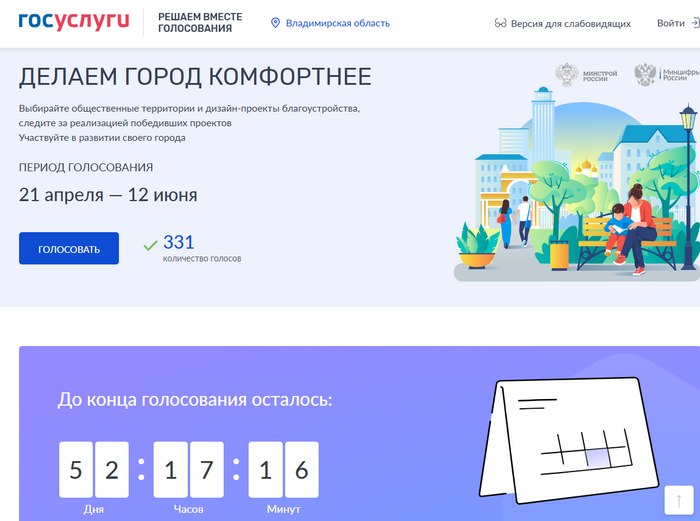This screenshot has height=521, width=700.
Task: Click the Госуслуги logo
Action: 73,22
